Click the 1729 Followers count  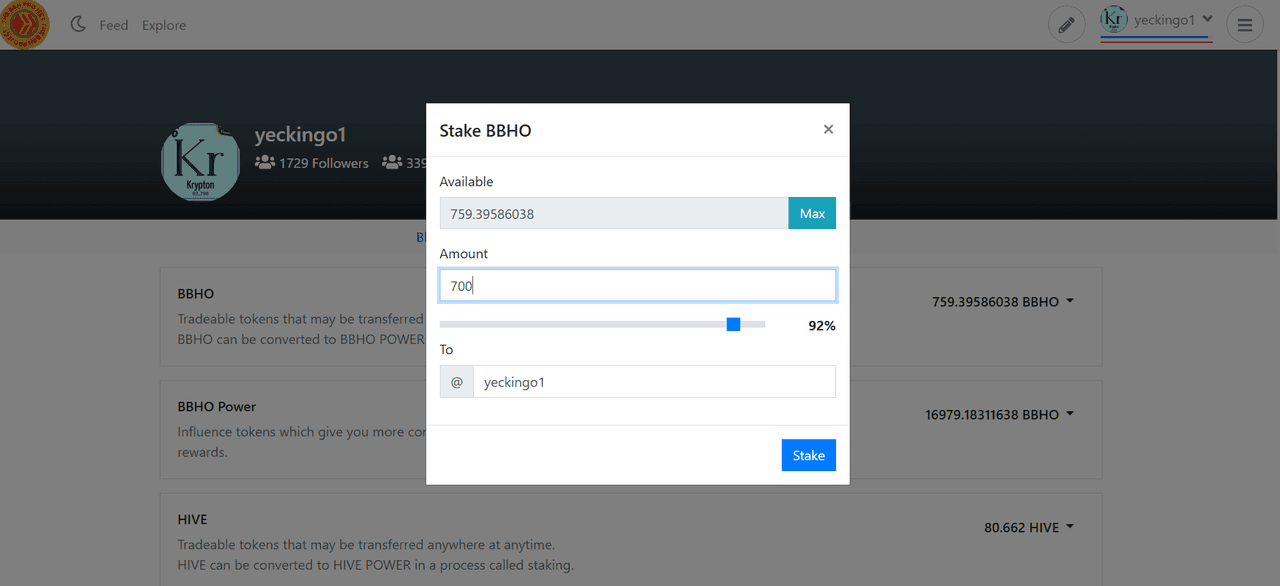(x=312, y=163)
